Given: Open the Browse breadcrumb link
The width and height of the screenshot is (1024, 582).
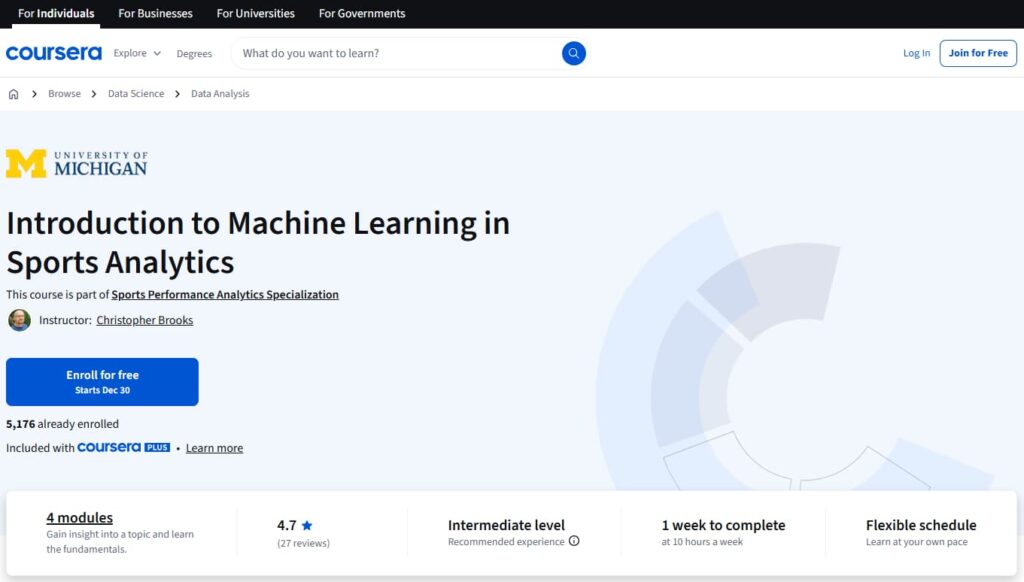Looking at the screenshot, I should tap(64, 93).
